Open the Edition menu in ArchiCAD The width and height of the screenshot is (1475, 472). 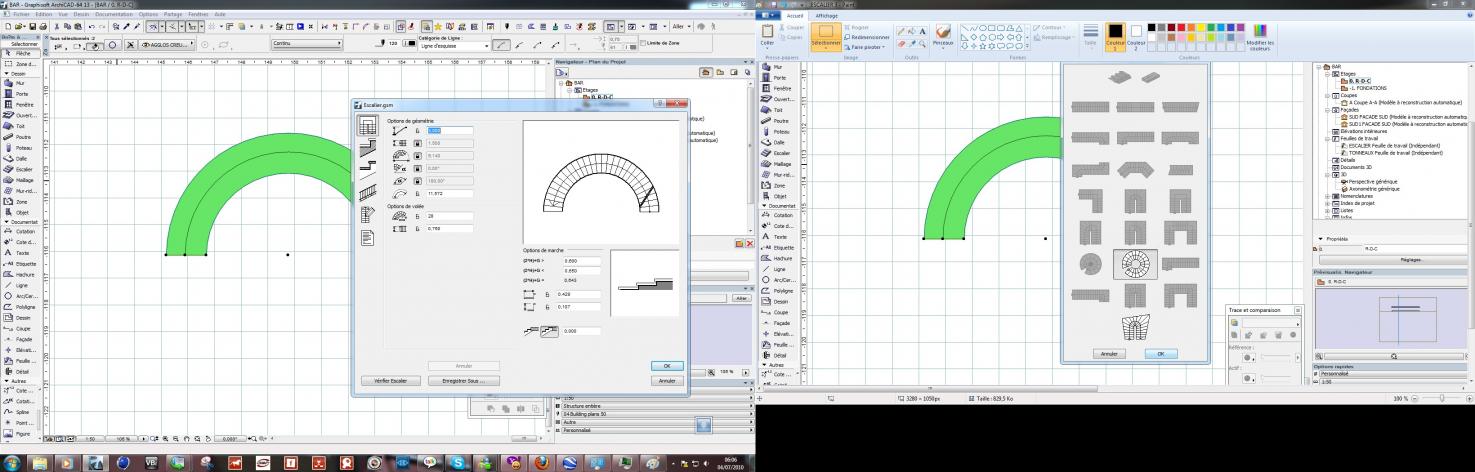(x=44, y=14)
